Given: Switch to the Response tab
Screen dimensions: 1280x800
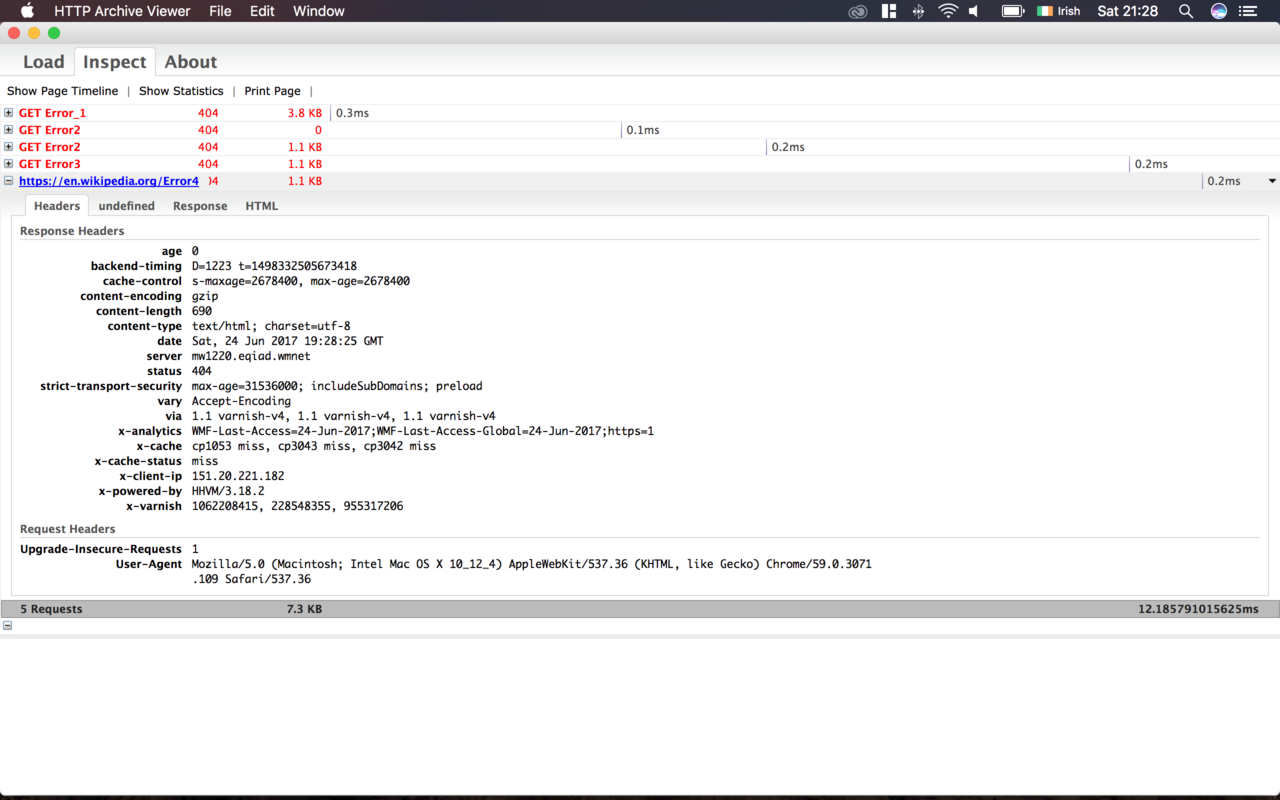Looking at the screenshot, I should (200, 206).
